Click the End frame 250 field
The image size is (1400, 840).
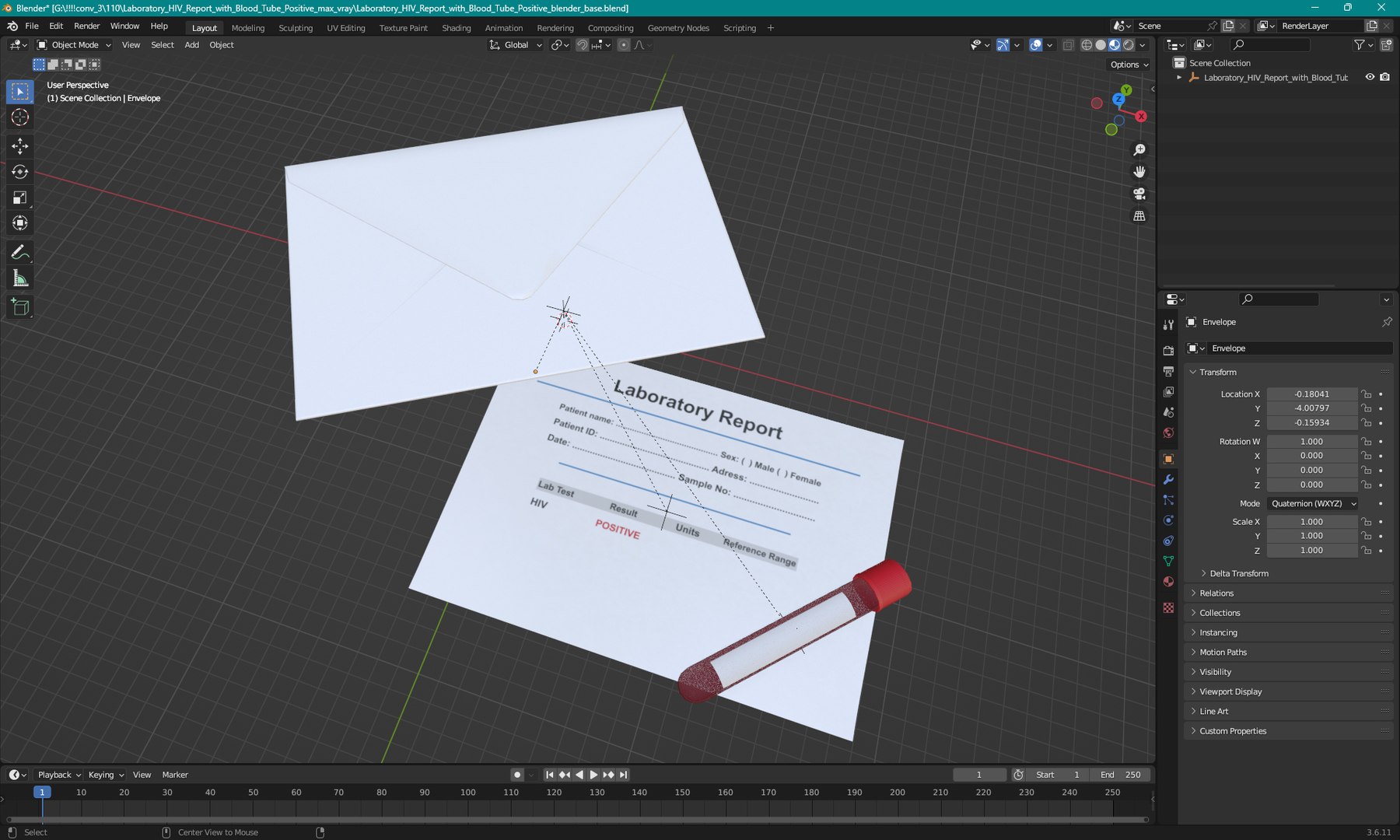pos(1121,775)
